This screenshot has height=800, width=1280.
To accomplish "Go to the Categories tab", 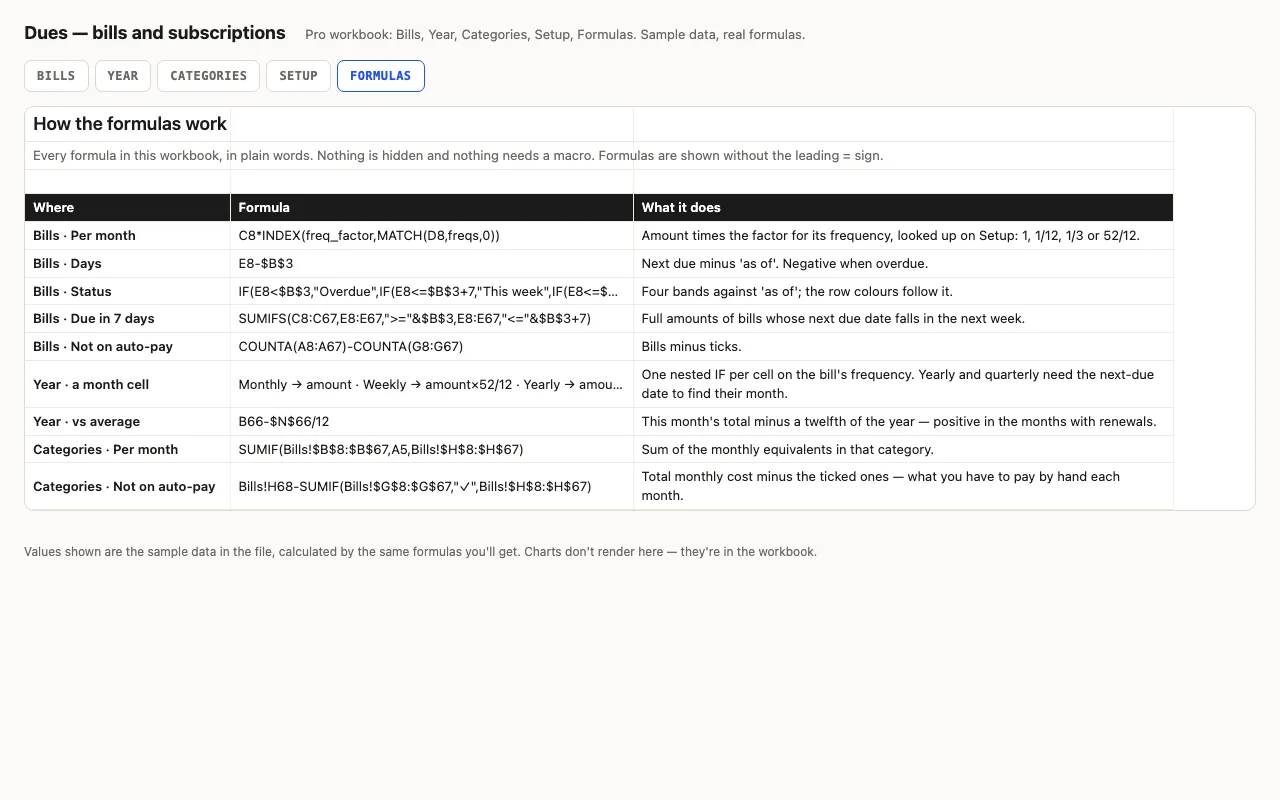I will click(x=208, y=76).
